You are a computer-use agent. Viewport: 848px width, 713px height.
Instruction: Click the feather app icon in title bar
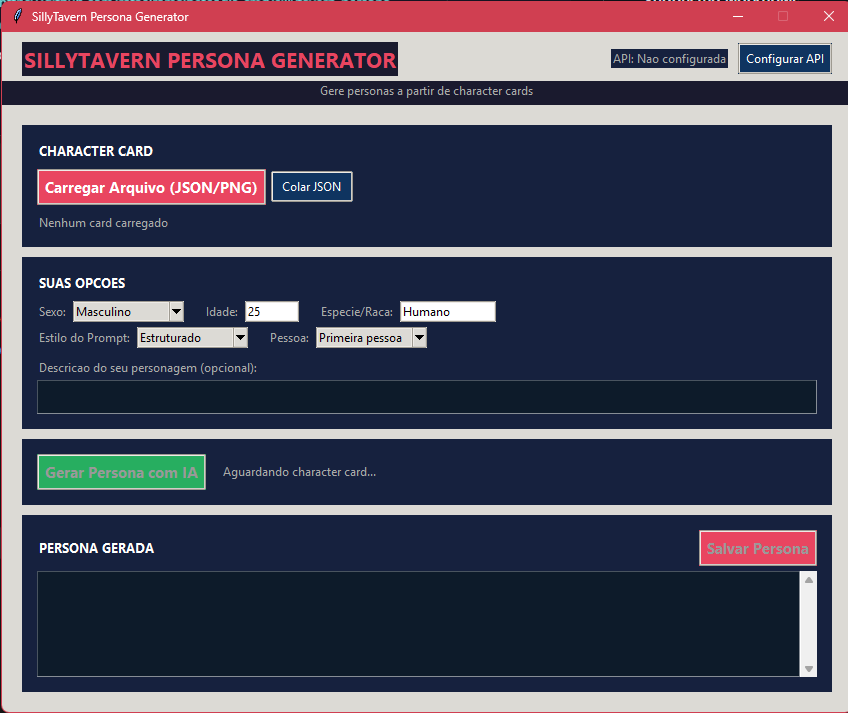pos(17,16)
